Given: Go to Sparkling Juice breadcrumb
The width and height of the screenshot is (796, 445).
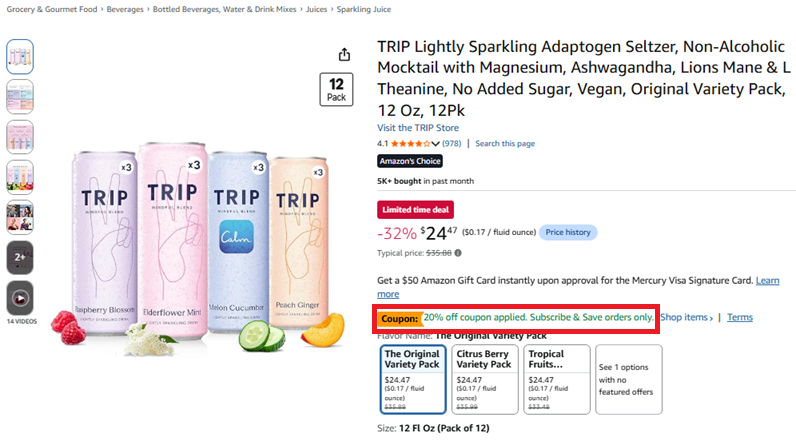Looking at the screenshot, I should coord(363,9).
